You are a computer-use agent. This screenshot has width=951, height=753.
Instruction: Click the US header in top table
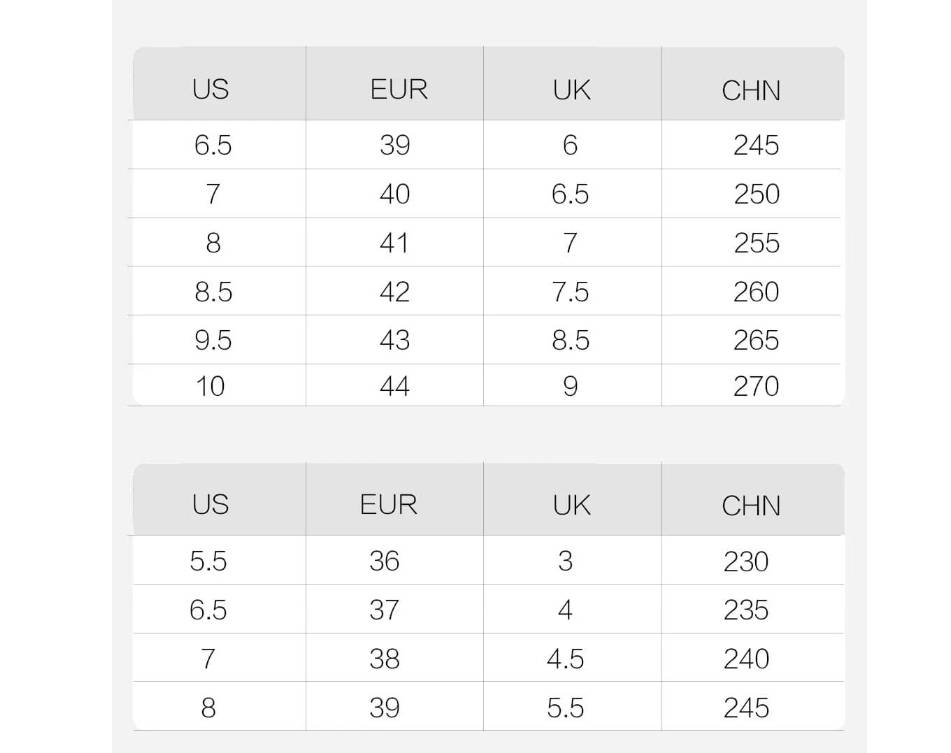click(x=210, y=89)
